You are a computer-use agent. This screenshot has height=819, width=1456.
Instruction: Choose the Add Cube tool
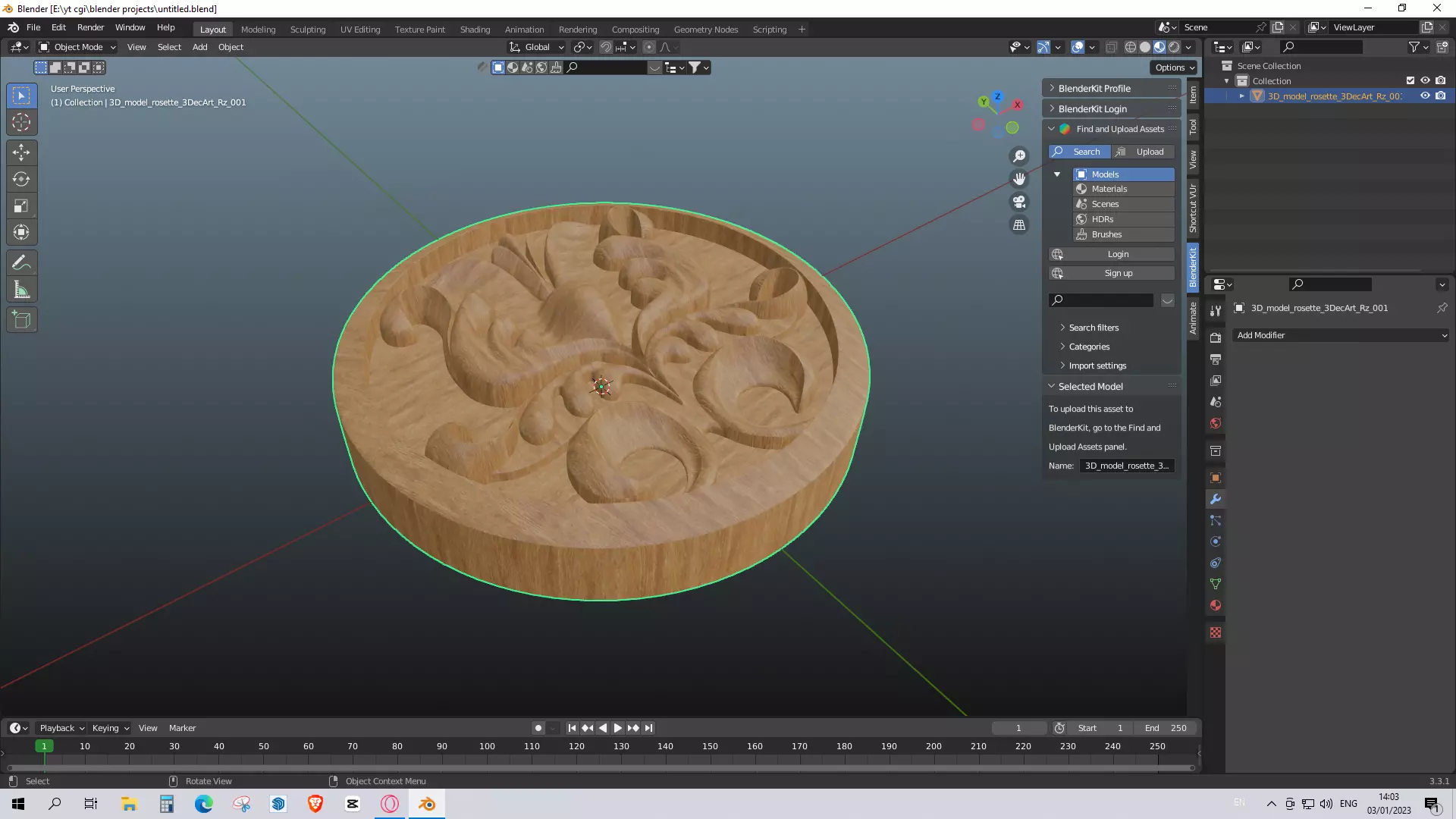click(21, 320)
